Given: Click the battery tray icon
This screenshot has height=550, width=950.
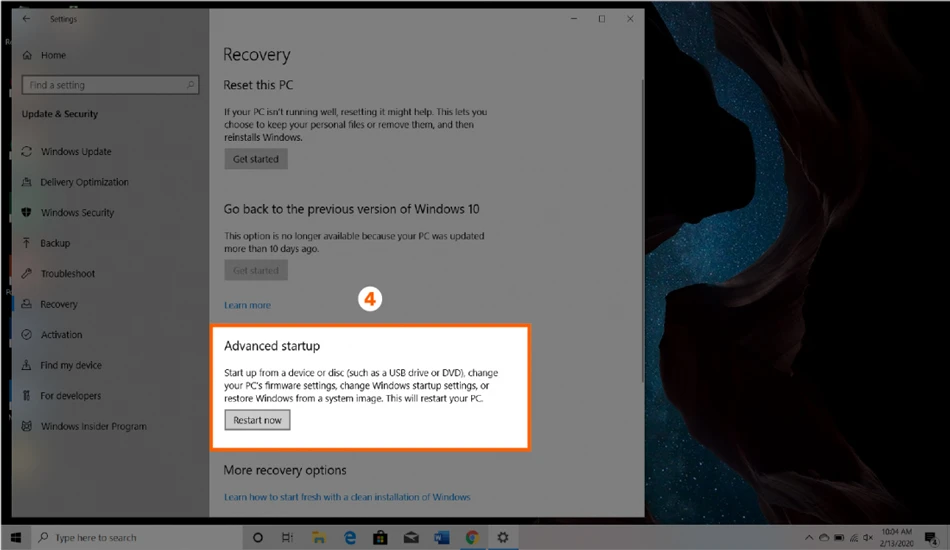Looking at the screenshot, I should (839, 537).
